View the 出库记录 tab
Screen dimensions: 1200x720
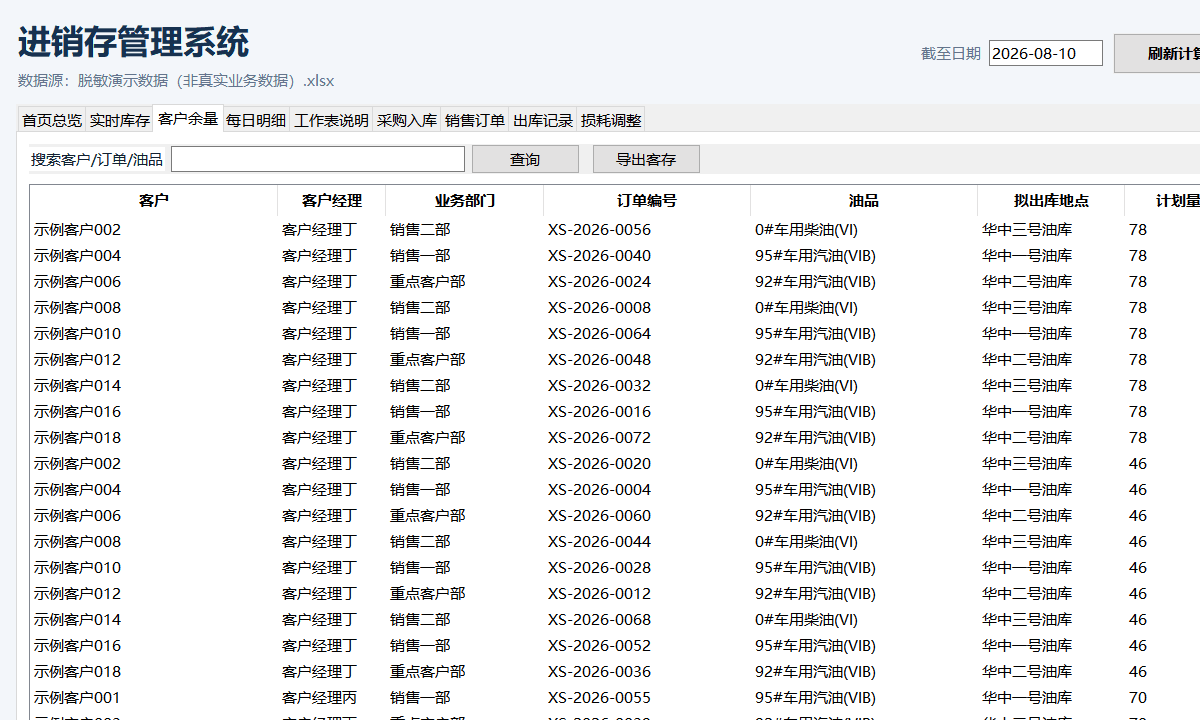click(x=542, y=120)
